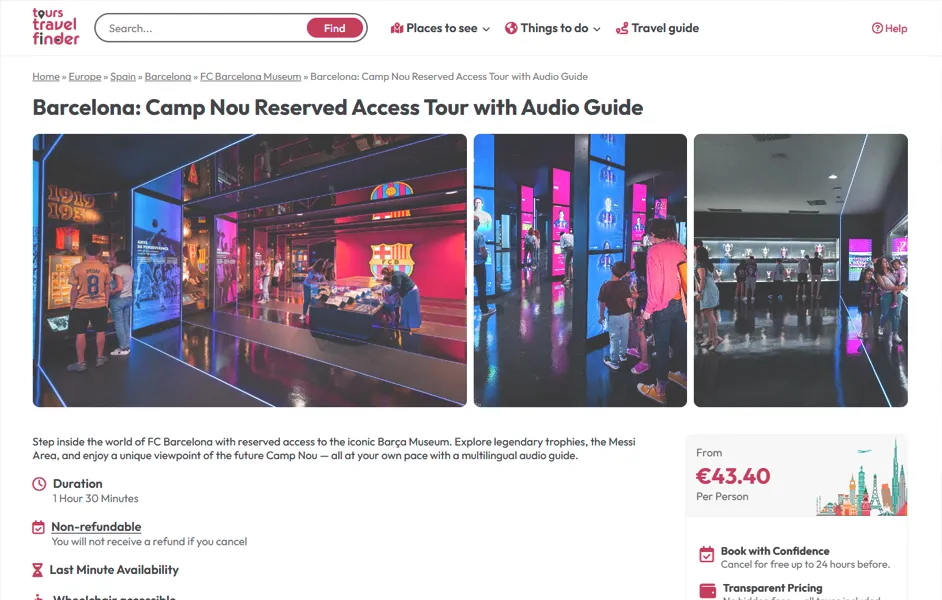Click the Non-refundable calendar icon
Image resolution: width=942 pixels, height=600 pixels.
38,527
